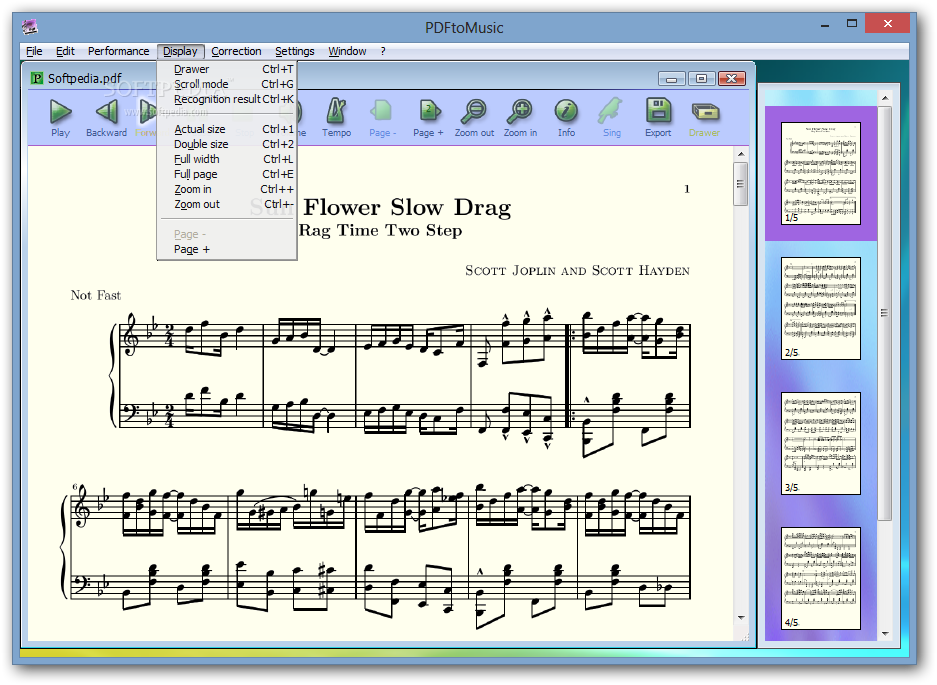Image resolution: width=937 pixels, height=685 pixels.
Task: Select page 4/5 thumbnail
Action: (821, 579)
